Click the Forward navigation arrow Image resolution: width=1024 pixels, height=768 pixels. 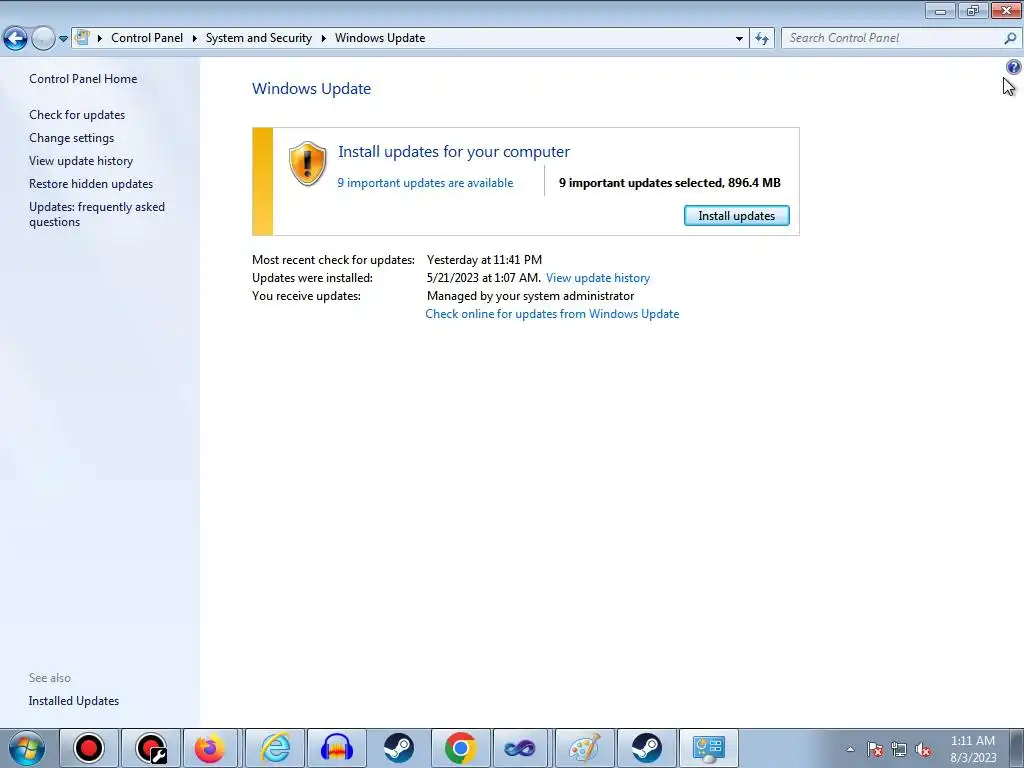(x=43, y=39)
